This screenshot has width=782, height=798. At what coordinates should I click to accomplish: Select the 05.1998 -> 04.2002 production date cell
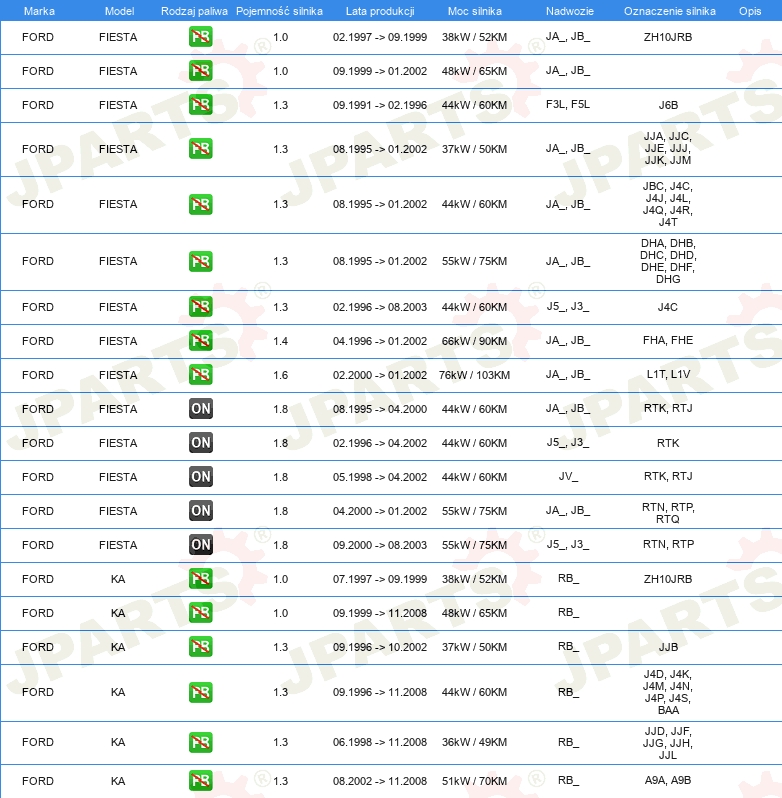(380, 477)
